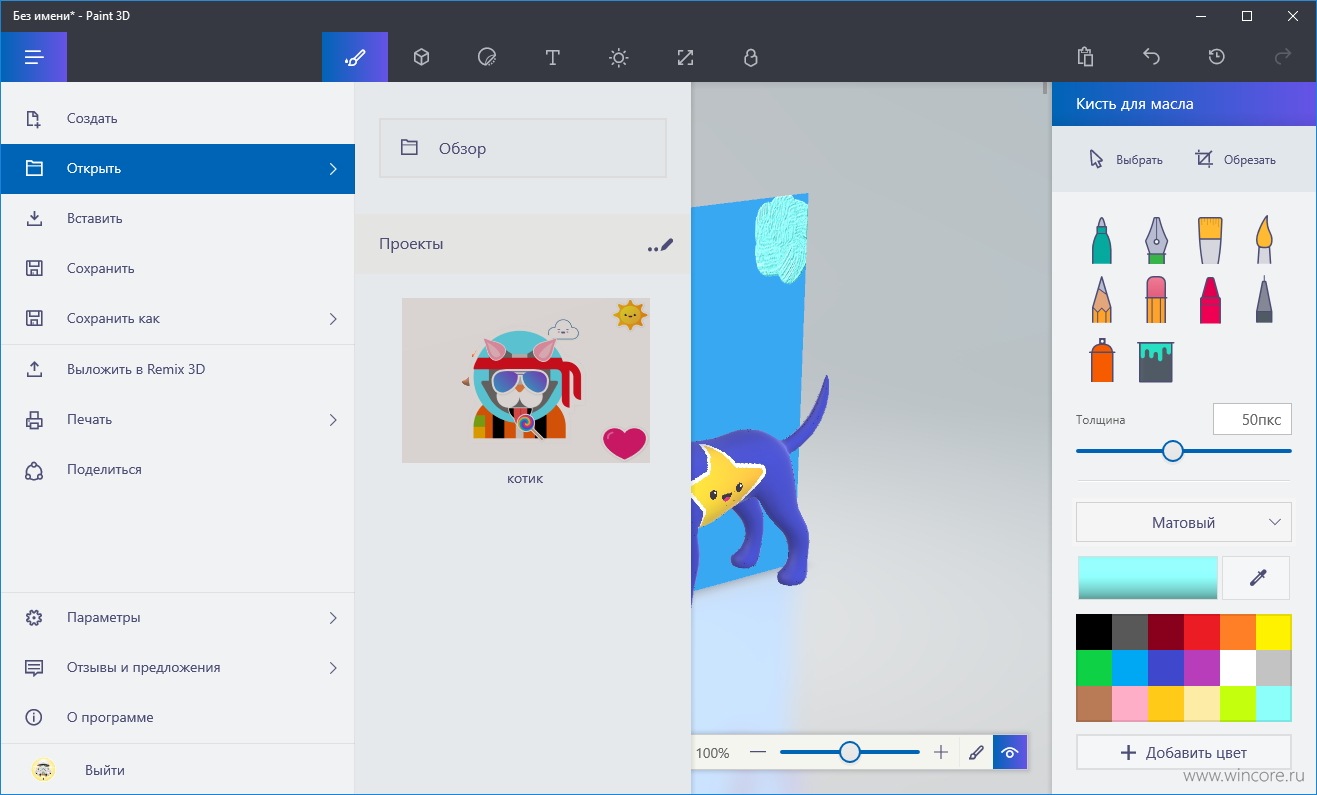Click the edit projects pencil icon

coord(661,244)
